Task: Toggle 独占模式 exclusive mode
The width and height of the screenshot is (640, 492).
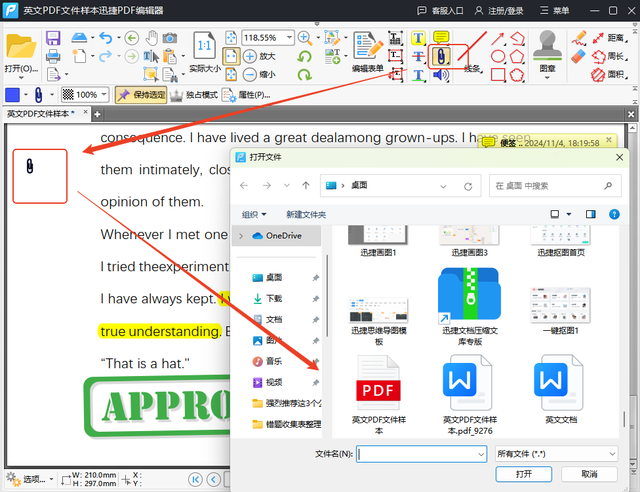Action: [194, 95]
